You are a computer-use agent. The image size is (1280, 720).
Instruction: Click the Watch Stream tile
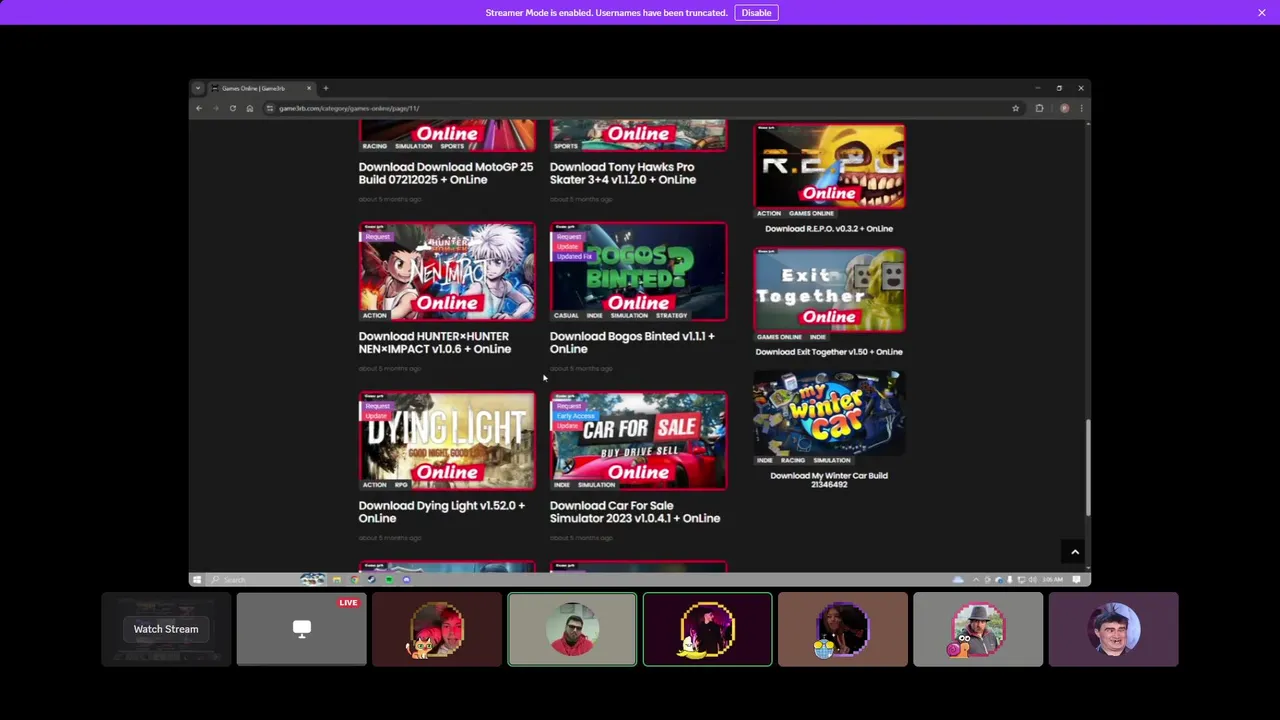(x=166, y=629)
